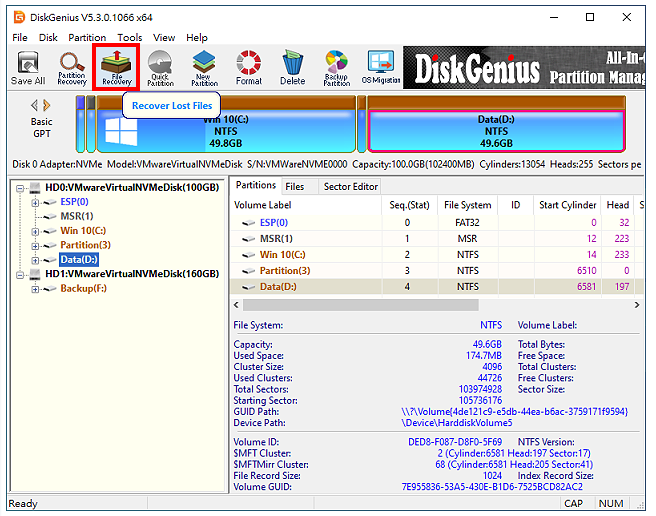Image resolution: width=656 pixels, height=516 pixels.
Task: Go to the previous disk arrow
Action: [34, 105]
